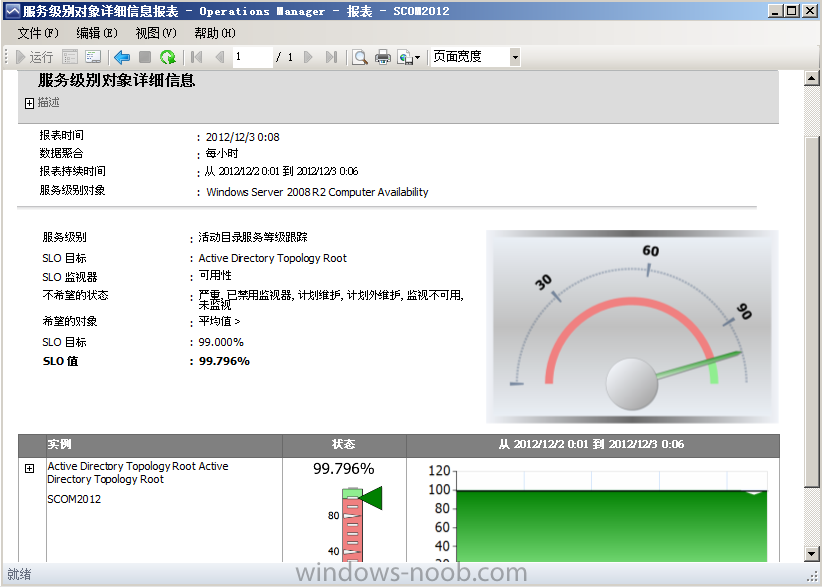Click the stop rendering square button
The image size is (822, 587).
click(145, 57)
